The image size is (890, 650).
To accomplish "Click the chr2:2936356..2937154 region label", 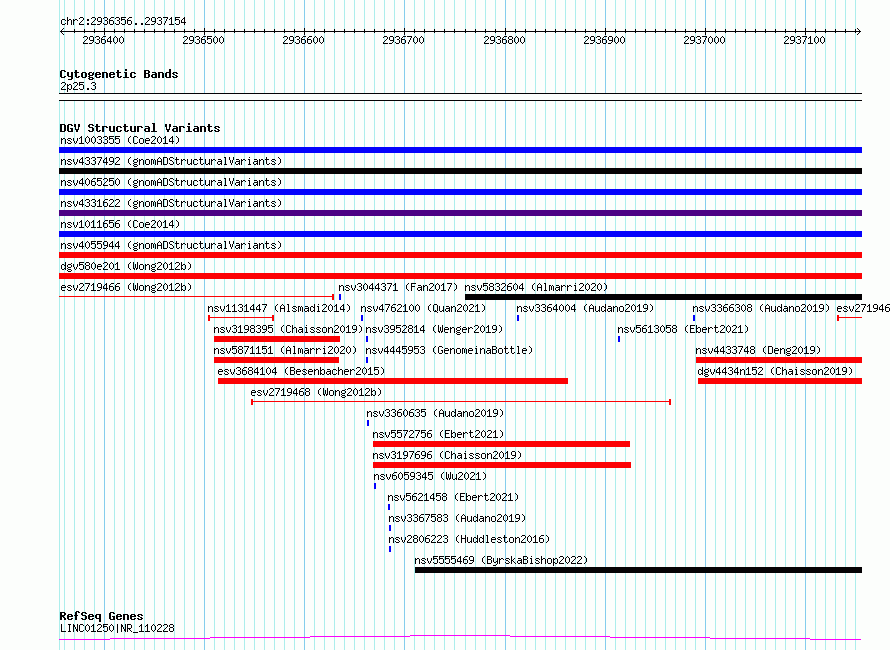I will tap(123, 21).
